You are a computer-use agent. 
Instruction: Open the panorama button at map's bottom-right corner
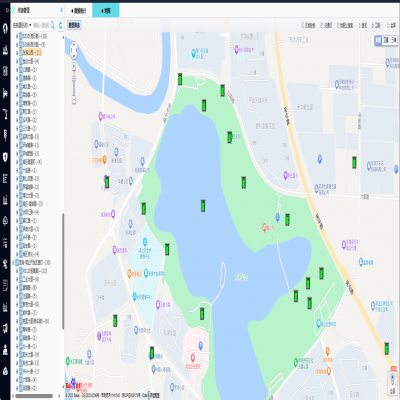click(393, 382)
